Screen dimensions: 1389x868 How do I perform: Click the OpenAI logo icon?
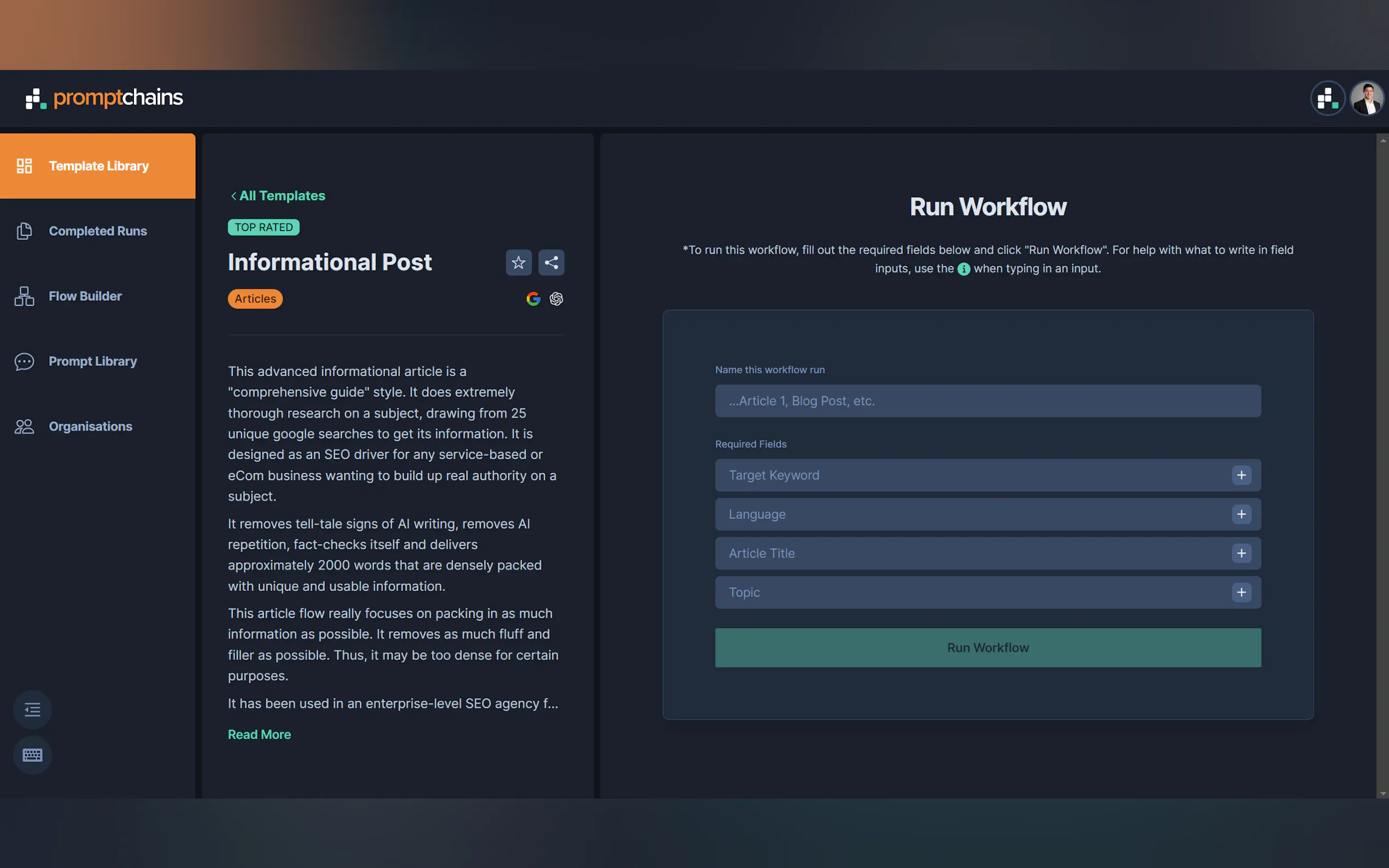pos(556,298)
